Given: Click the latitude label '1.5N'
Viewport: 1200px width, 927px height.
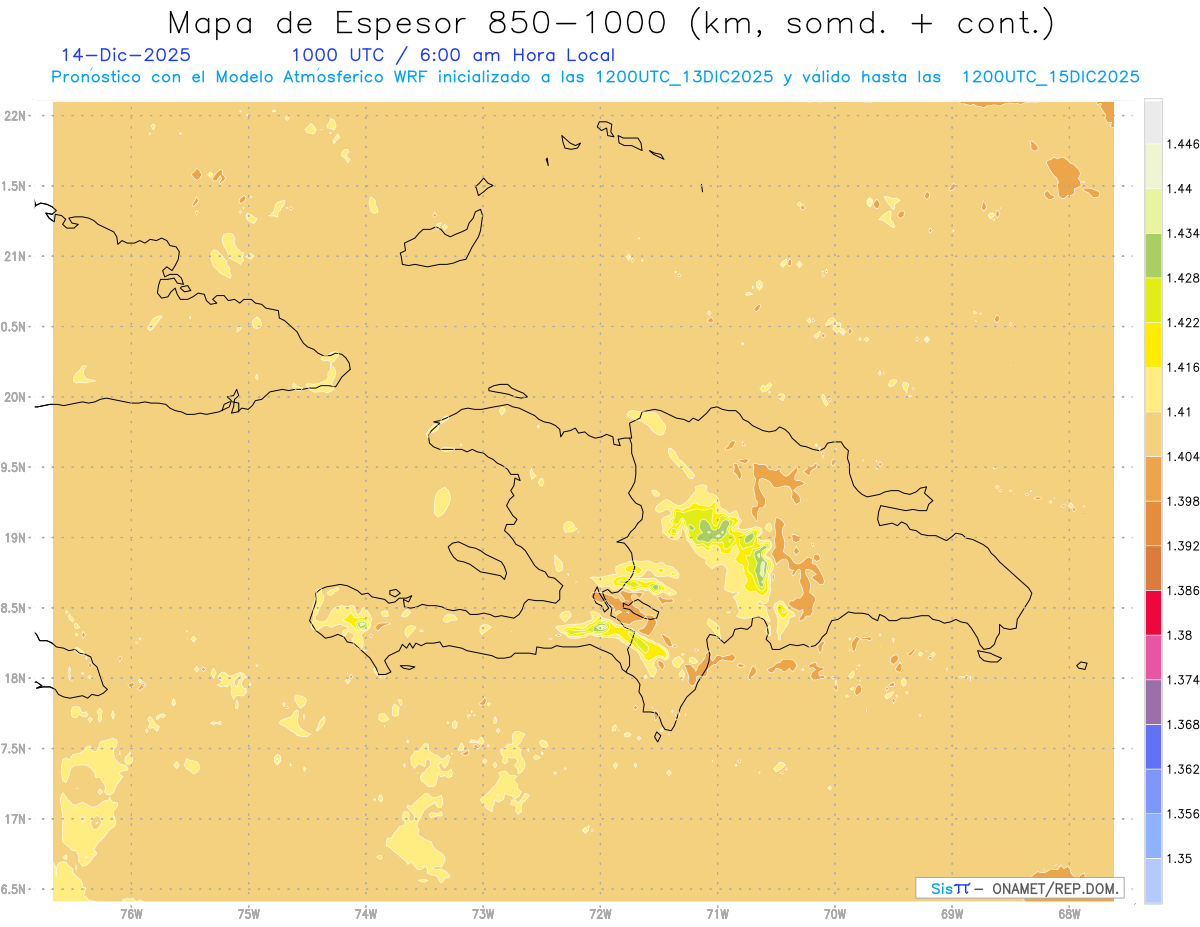Looking at the screenshot, I should click(15, 186).
